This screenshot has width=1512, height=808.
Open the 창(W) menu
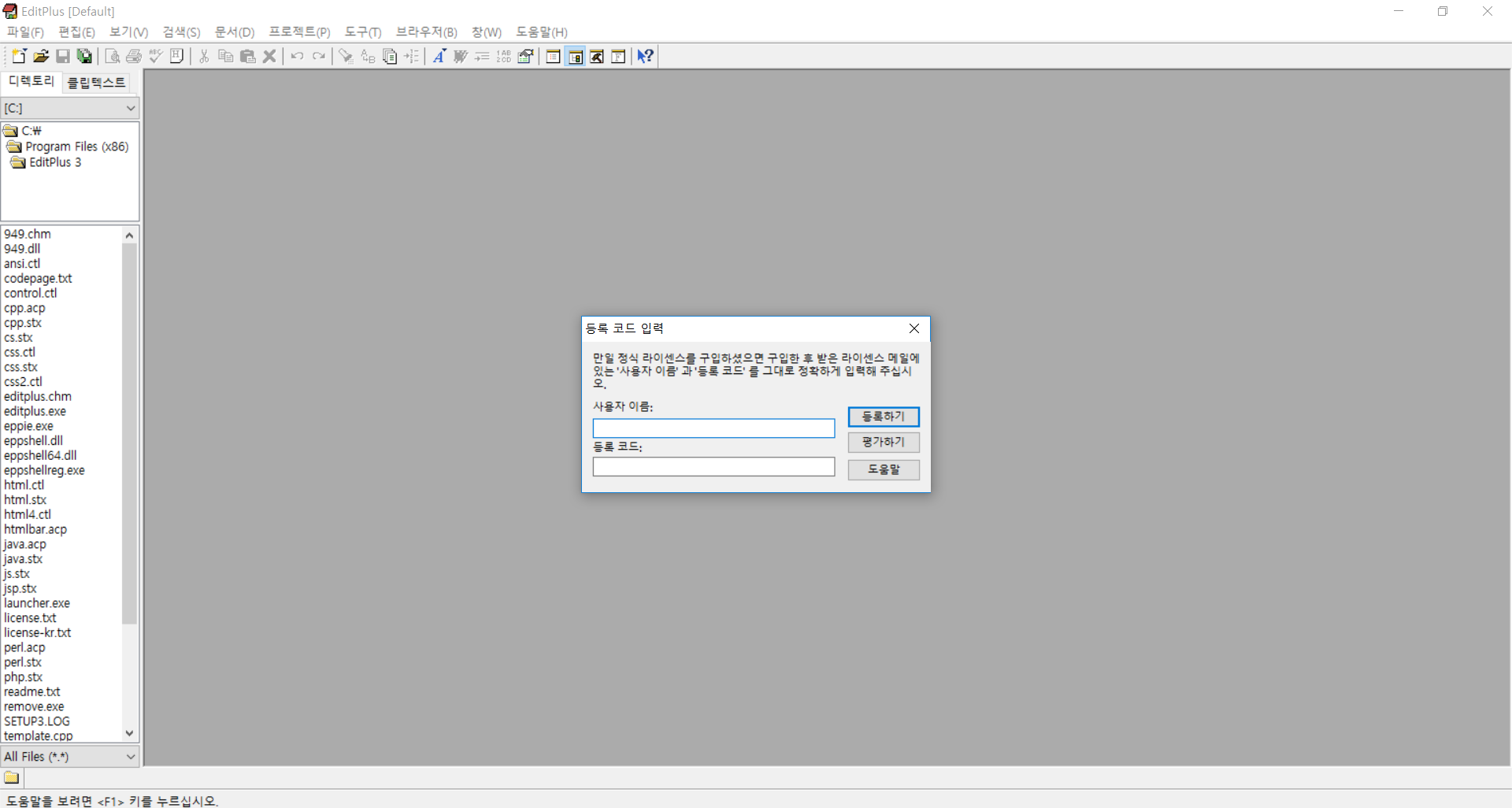pos(486,32)
